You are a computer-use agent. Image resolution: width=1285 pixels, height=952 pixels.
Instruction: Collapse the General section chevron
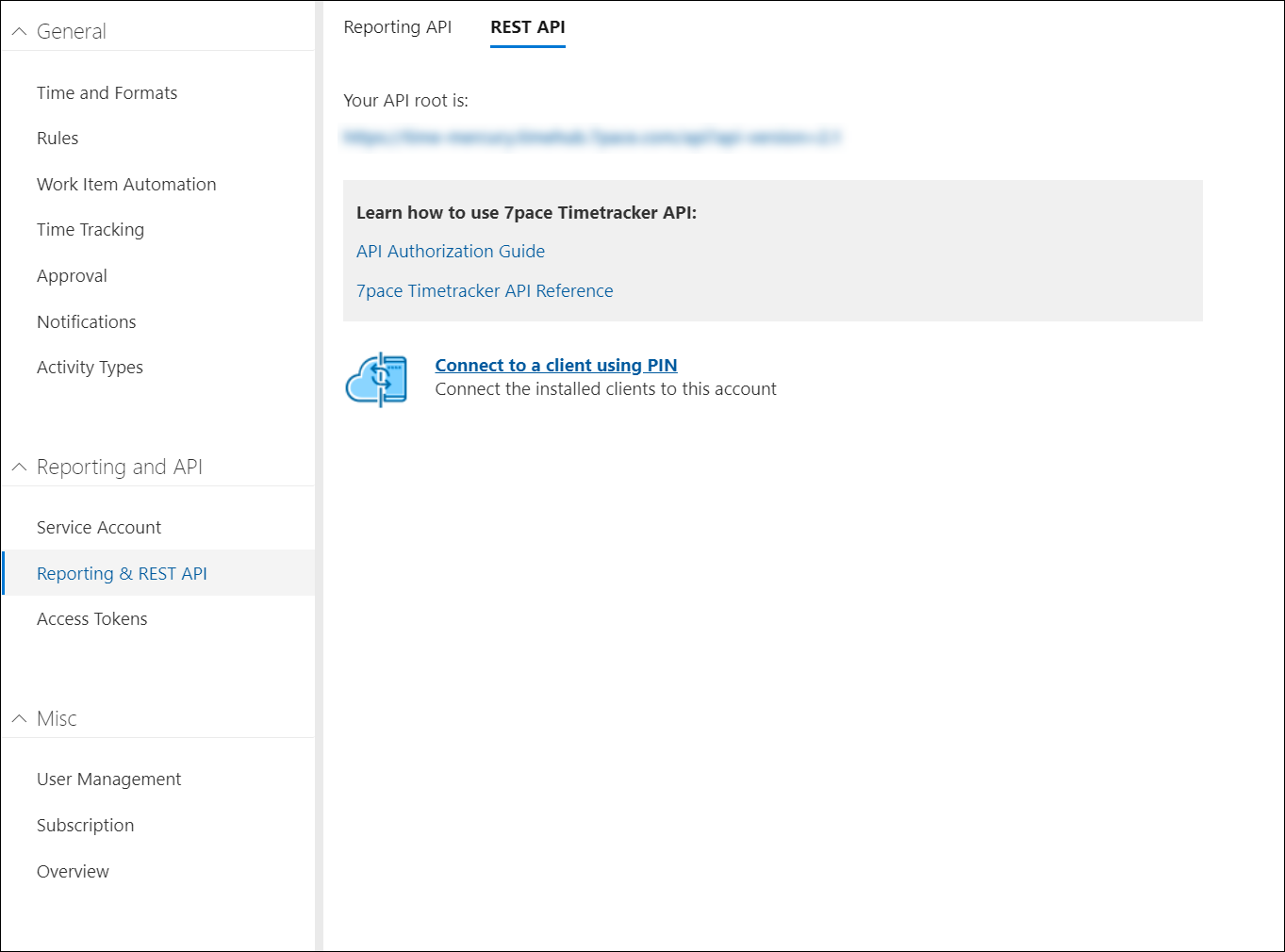19,31
